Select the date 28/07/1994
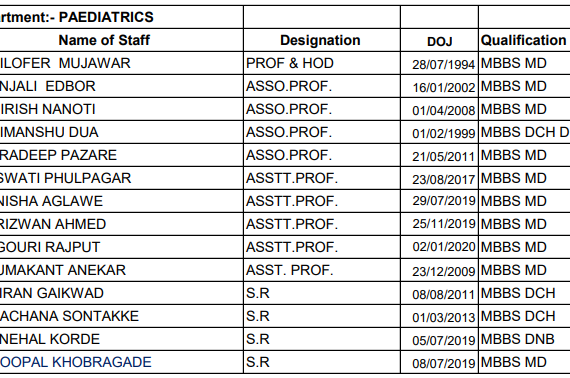This screenshot has height=378, width=570. [x=443, y=65]
